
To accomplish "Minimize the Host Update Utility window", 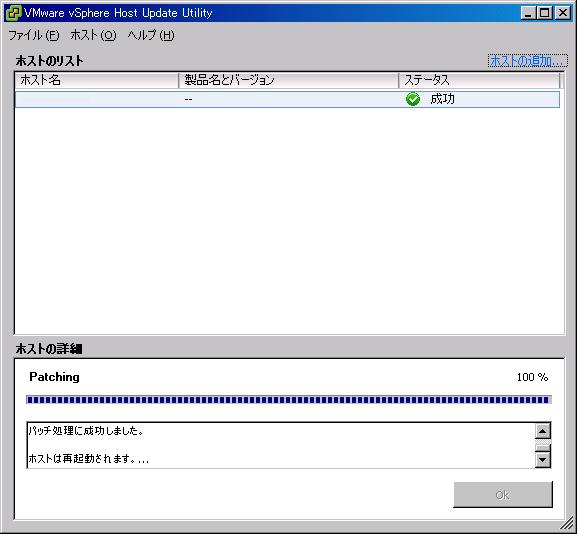I will pos(528,13).
